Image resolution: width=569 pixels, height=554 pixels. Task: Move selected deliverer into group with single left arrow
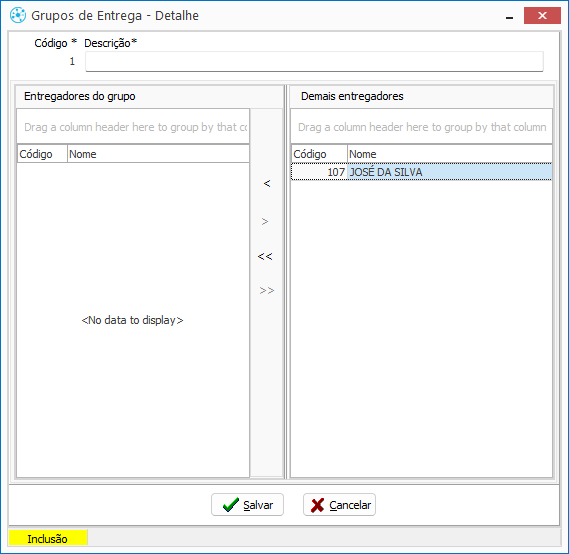click(x=267, y=184)
